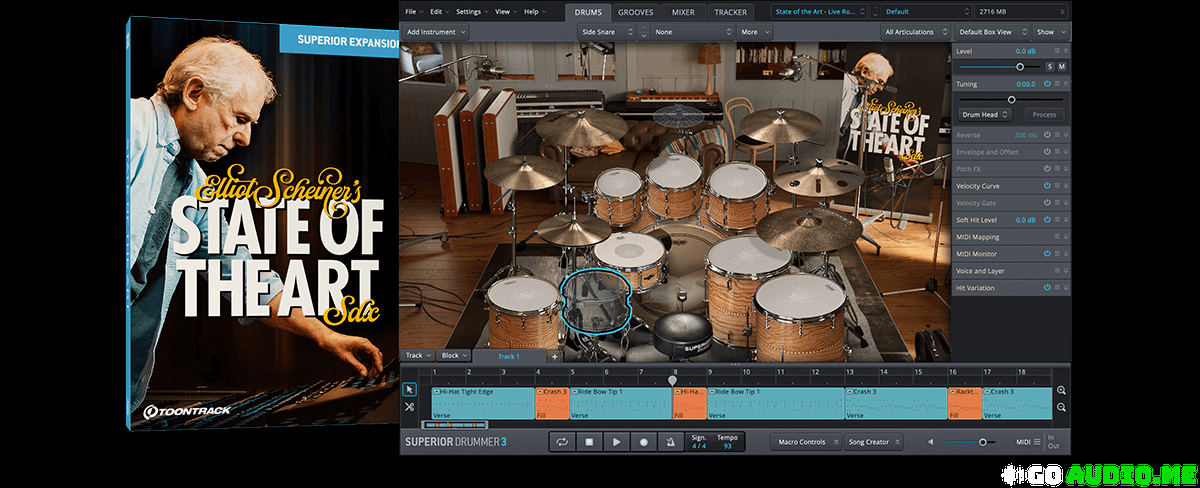Open the Block menu button
1200x488 pixels.
click(x=454, y=356)
